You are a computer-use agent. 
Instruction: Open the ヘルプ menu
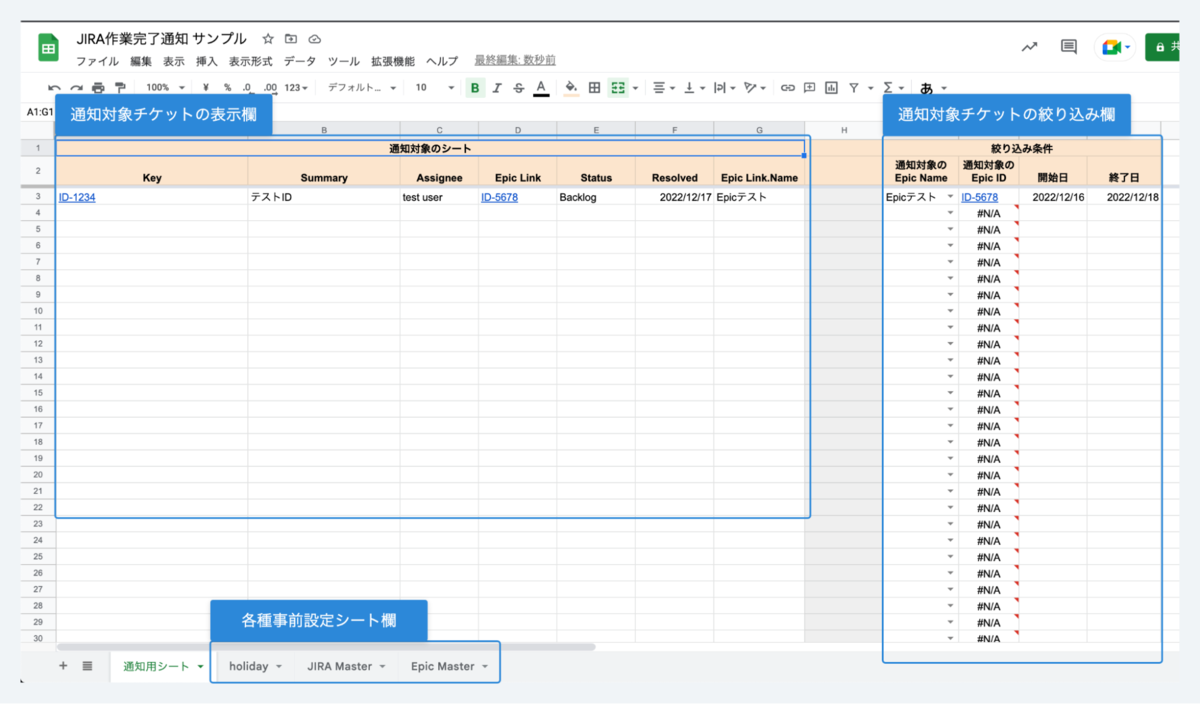pyautogui.click(x=442, y=61)
